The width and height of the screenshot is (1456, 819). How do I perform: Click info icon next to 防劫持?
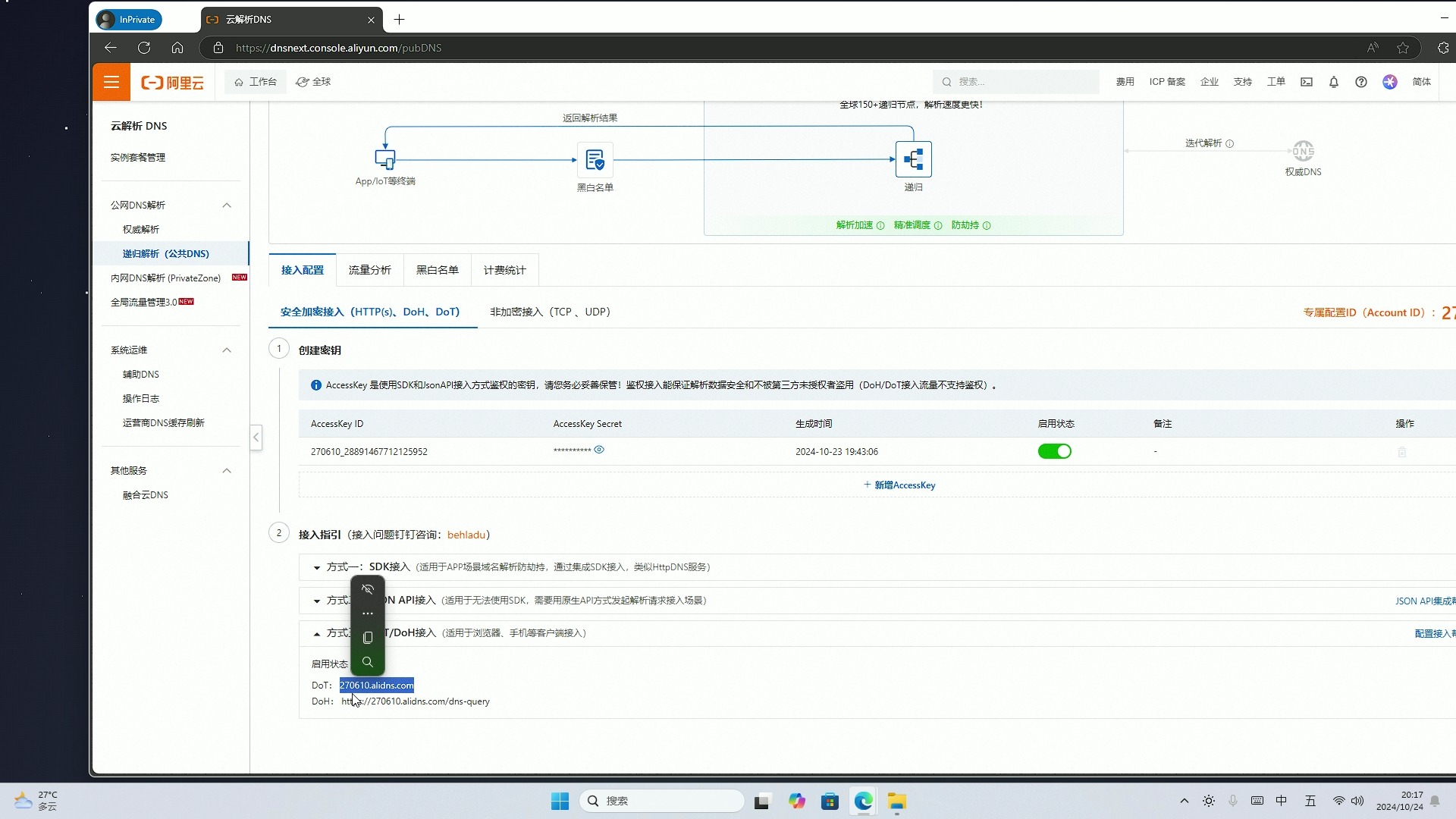(987, 225)
